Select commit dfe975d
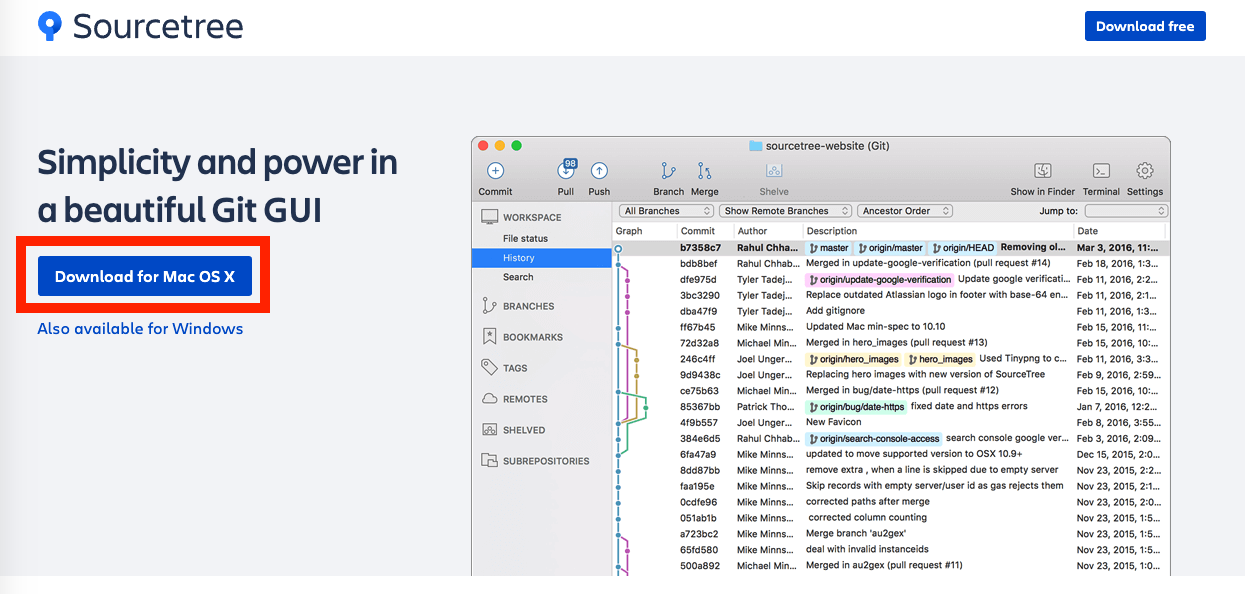 (x=891, y=279)
